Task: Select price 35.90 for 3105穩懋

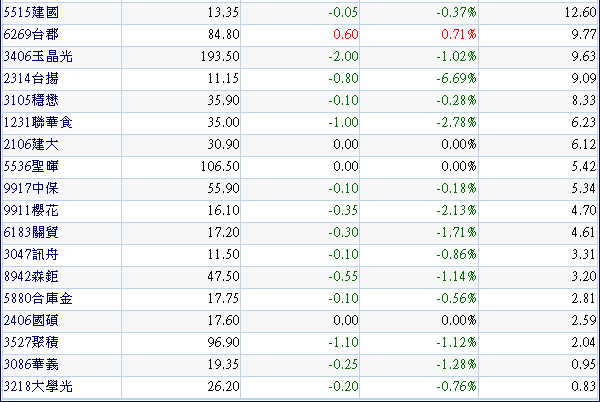Action: (223, 101)
